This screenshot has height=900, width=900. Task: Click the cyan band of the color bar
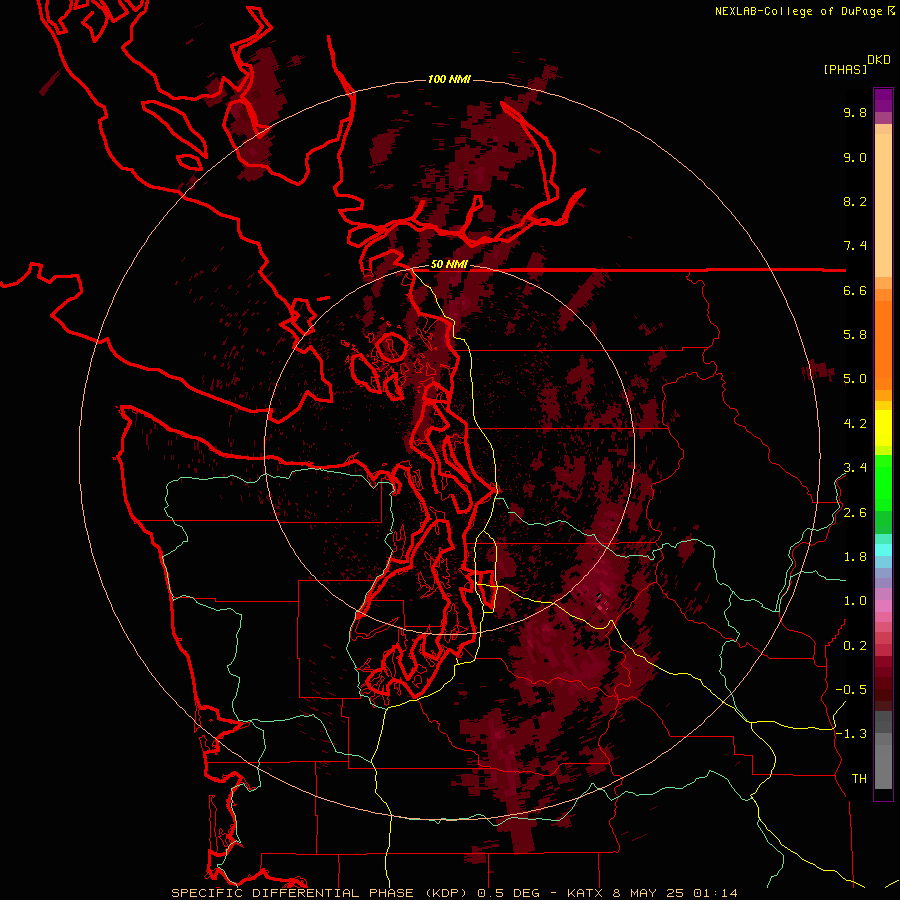(883, 550)
